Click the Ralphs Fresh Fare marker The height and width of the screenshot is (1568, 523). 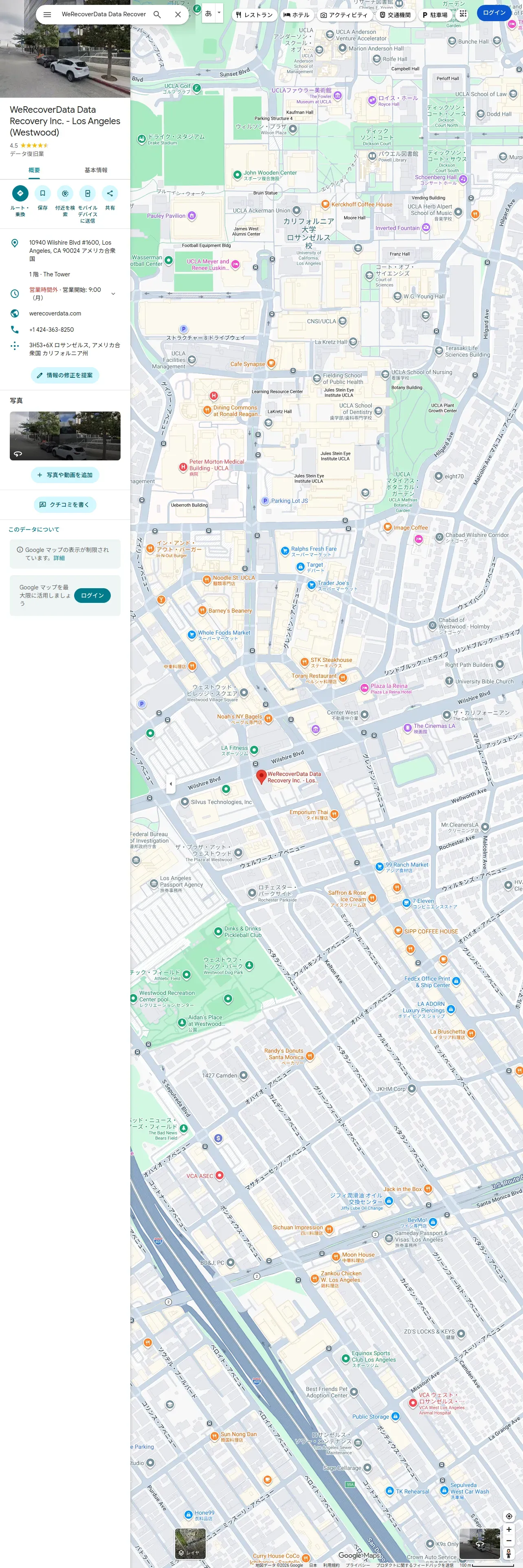(285, 551)
